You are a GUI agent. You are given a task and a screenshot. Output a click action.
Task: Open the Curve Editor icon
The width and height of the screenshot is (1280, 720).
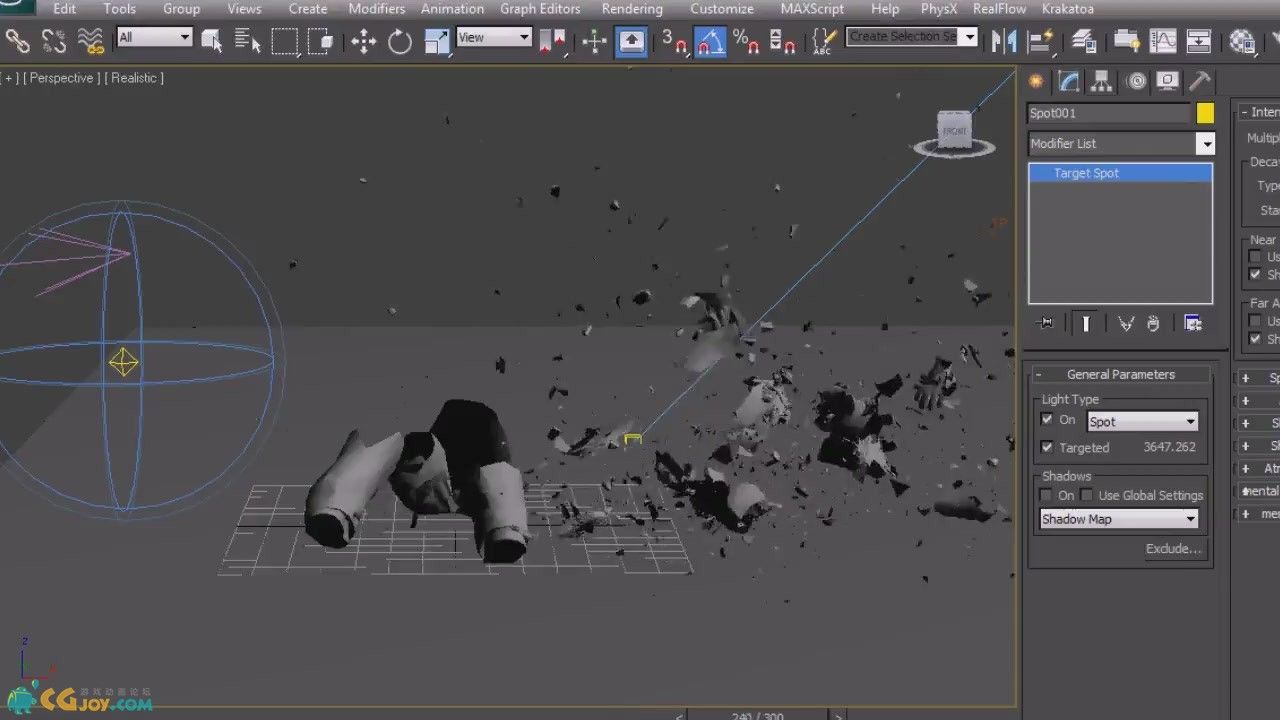point(1164,41)
